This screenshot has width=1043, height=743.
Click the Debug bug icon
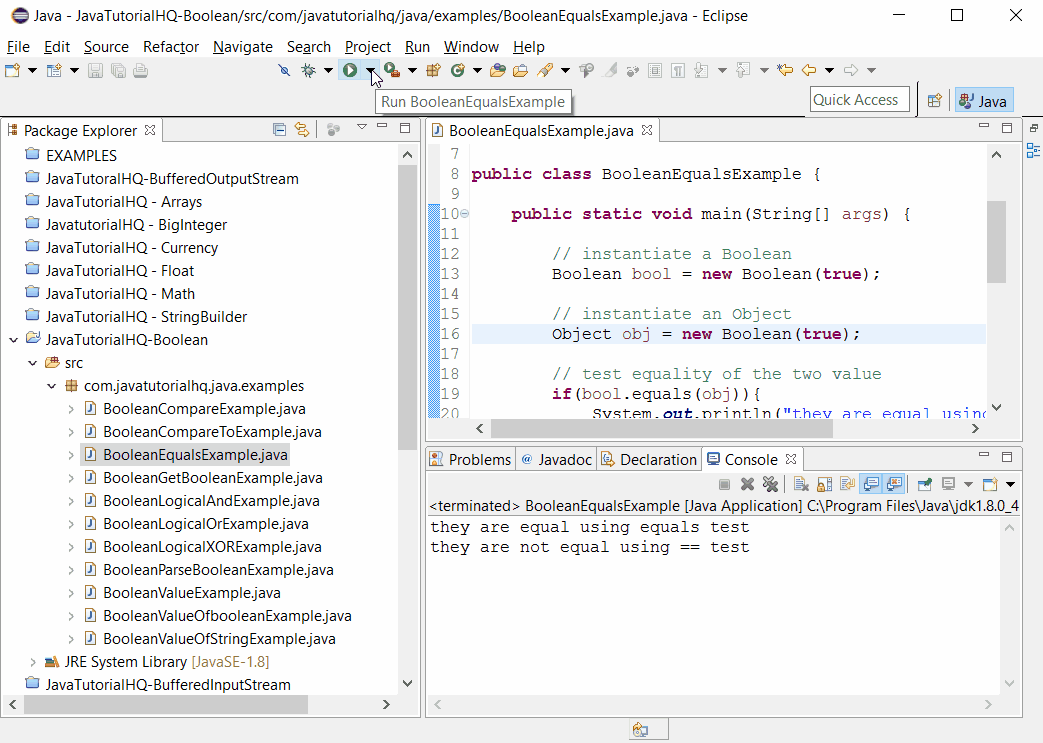click(x=309, y=70)
